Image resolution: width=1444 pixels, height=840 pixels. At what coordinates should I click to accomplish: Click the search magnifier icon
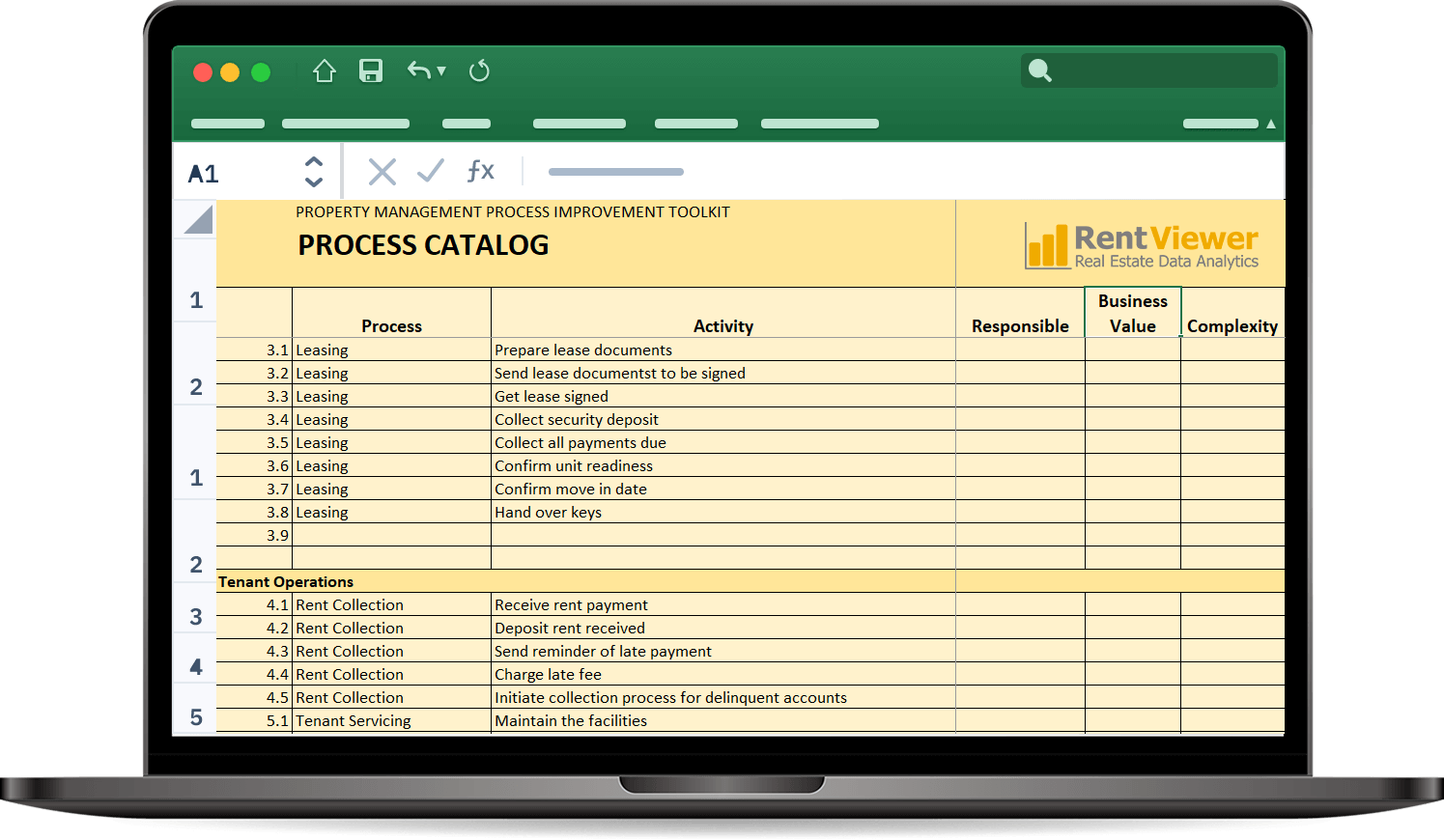1039,70
